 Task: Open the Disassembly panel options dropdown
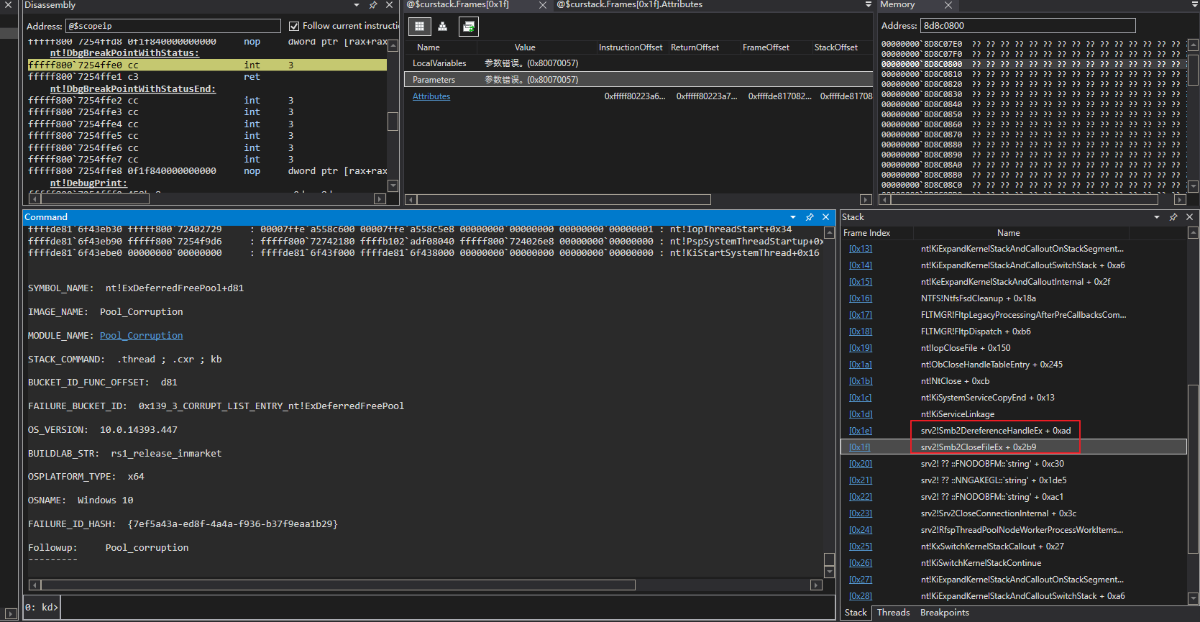[x=356, y=5]
